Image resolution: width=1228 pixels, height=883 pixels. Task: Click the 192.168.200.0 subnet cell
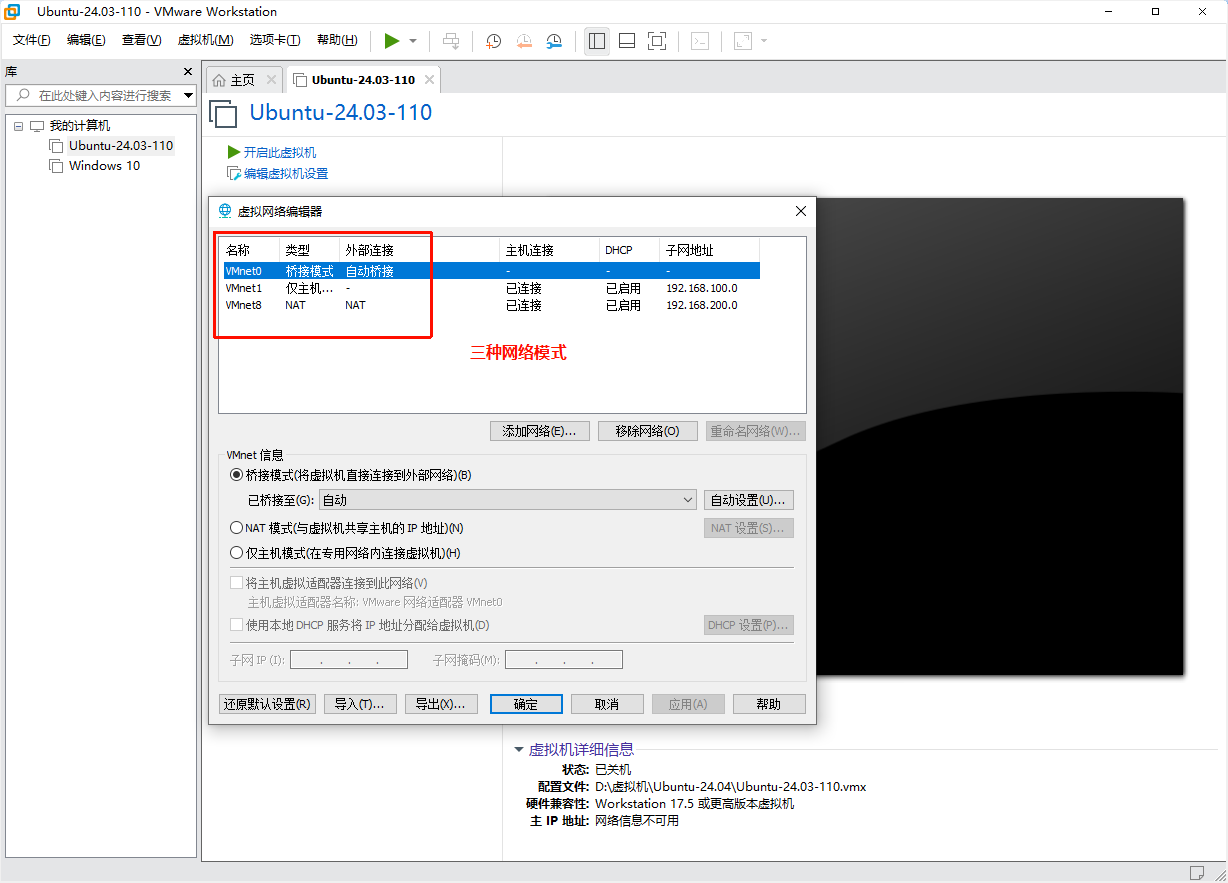click(x=702, y=305)
